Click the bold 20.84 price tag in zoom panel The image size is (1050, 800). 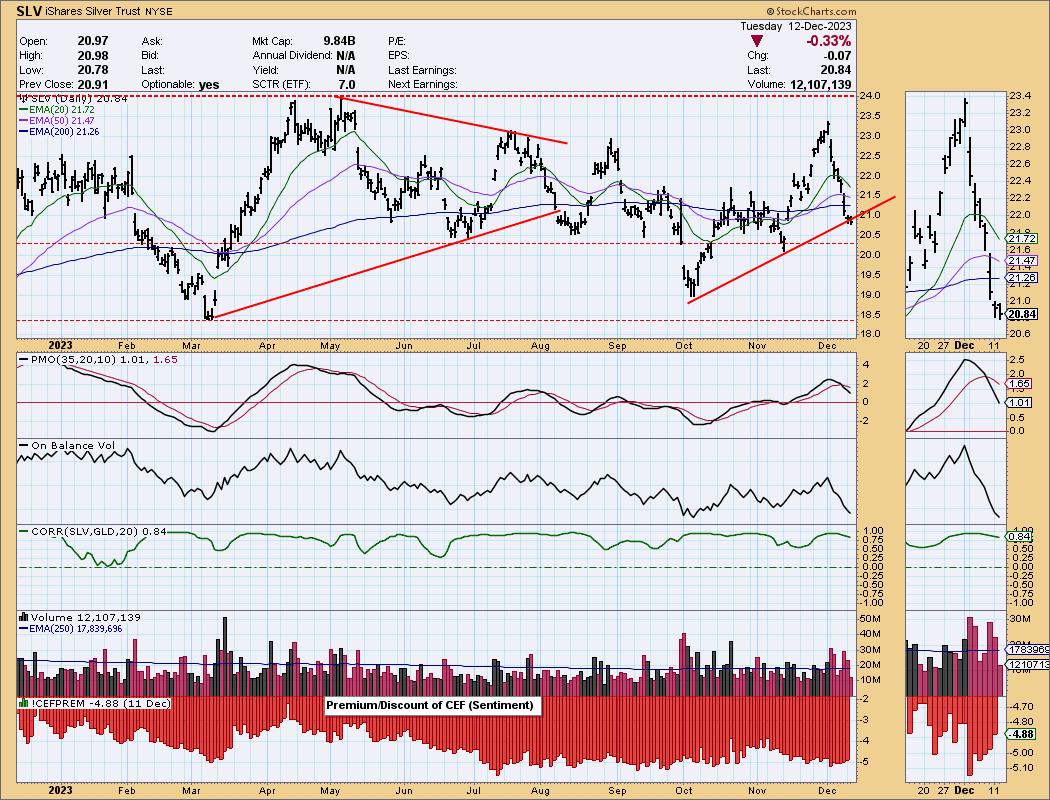(1023, 314)
